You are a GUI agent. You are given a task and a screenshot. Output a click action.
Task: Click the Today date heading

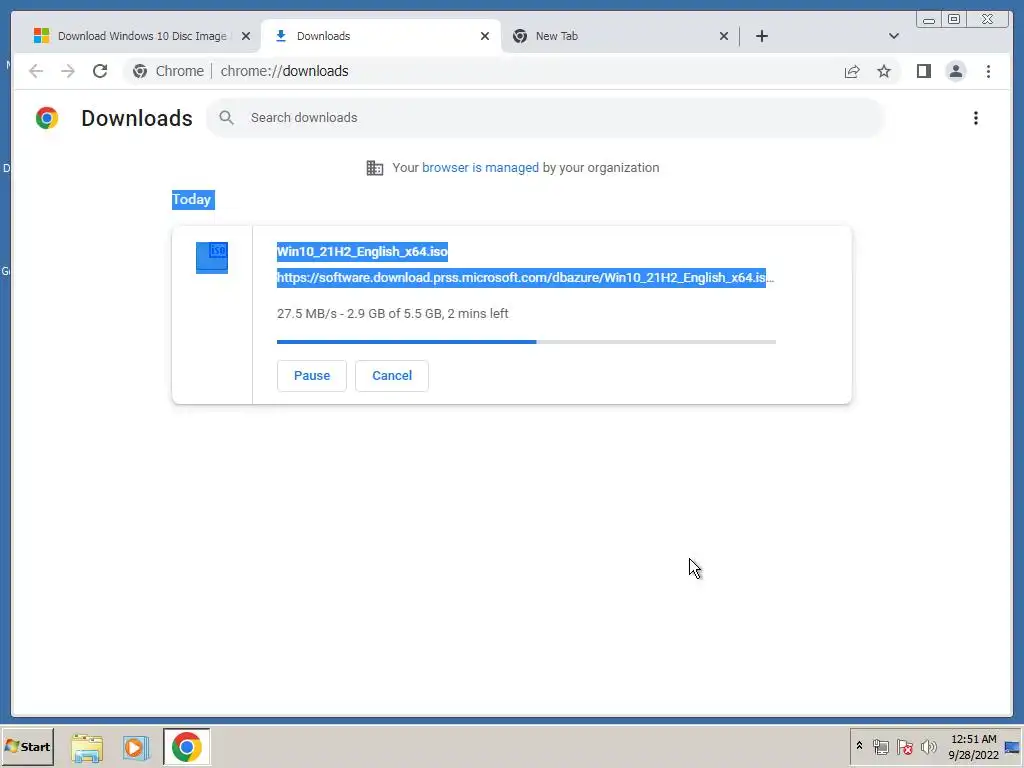192,199
